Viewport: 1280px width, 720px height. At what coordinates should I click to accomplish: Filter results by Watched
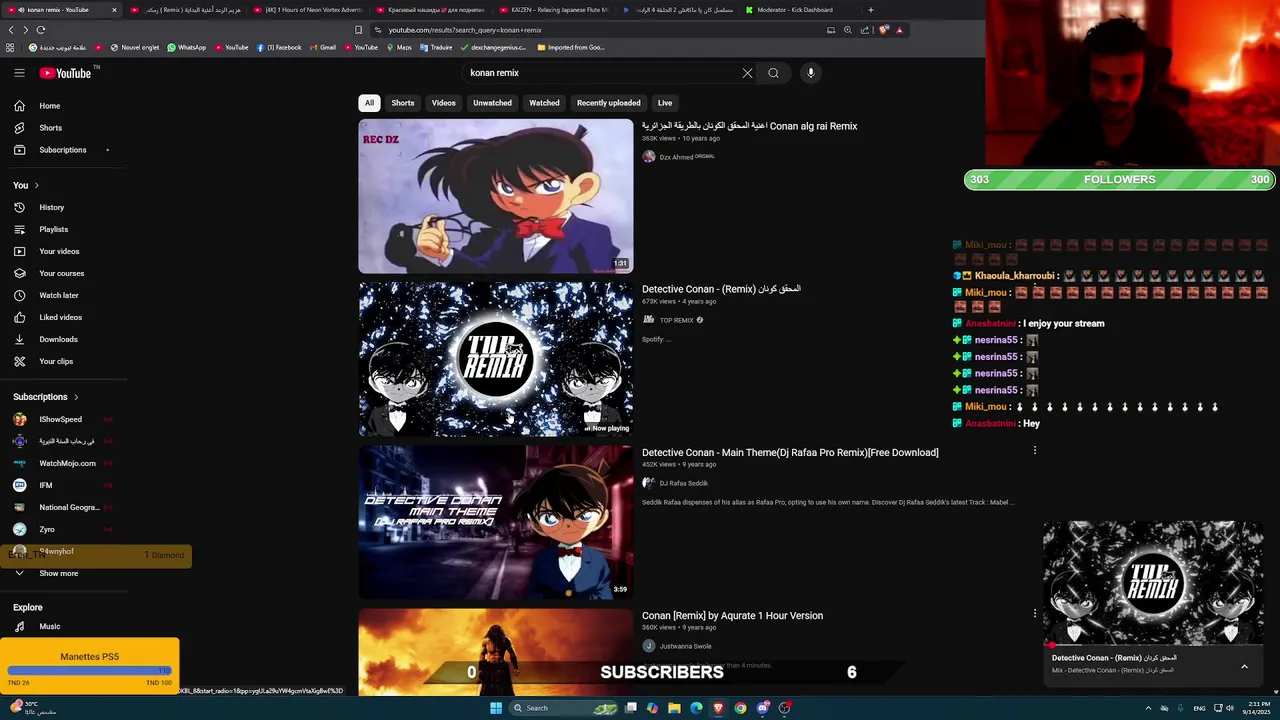[544, 103]
